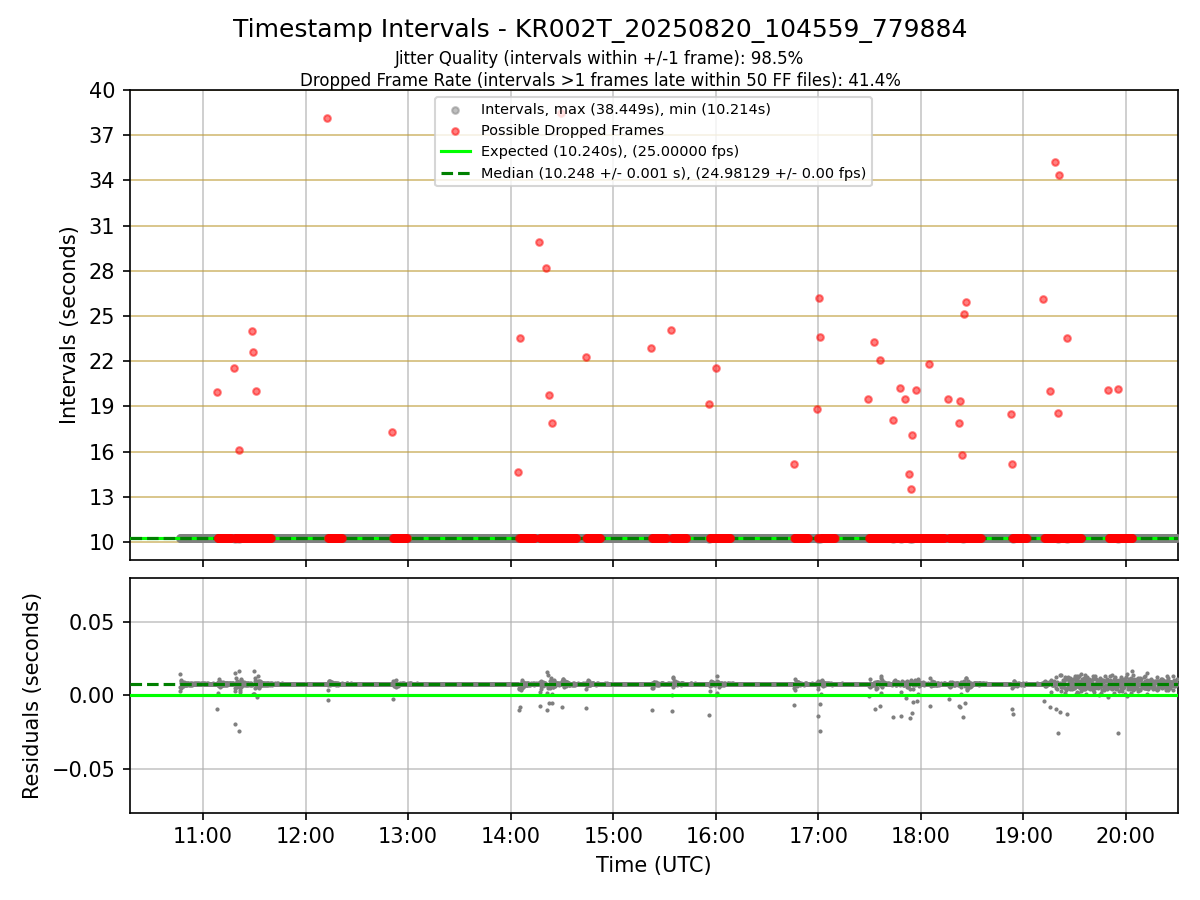Click the x-axis tick label '20:00'
This screenshot has width=1200, height=900.
click(x=1126, y=833)
